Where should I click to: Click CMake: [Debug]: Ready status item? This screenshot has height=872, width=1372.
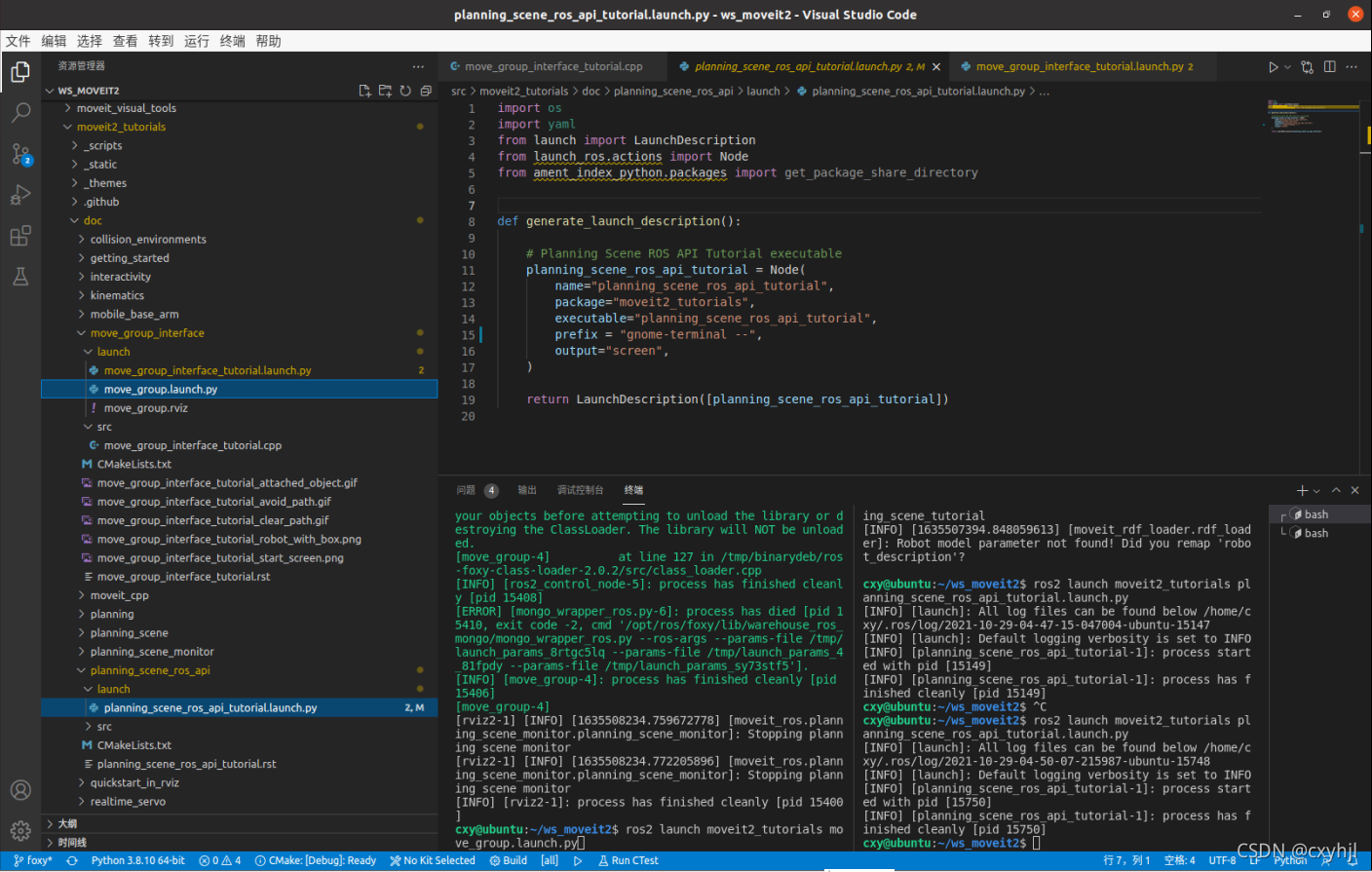(x=316, y=861)
